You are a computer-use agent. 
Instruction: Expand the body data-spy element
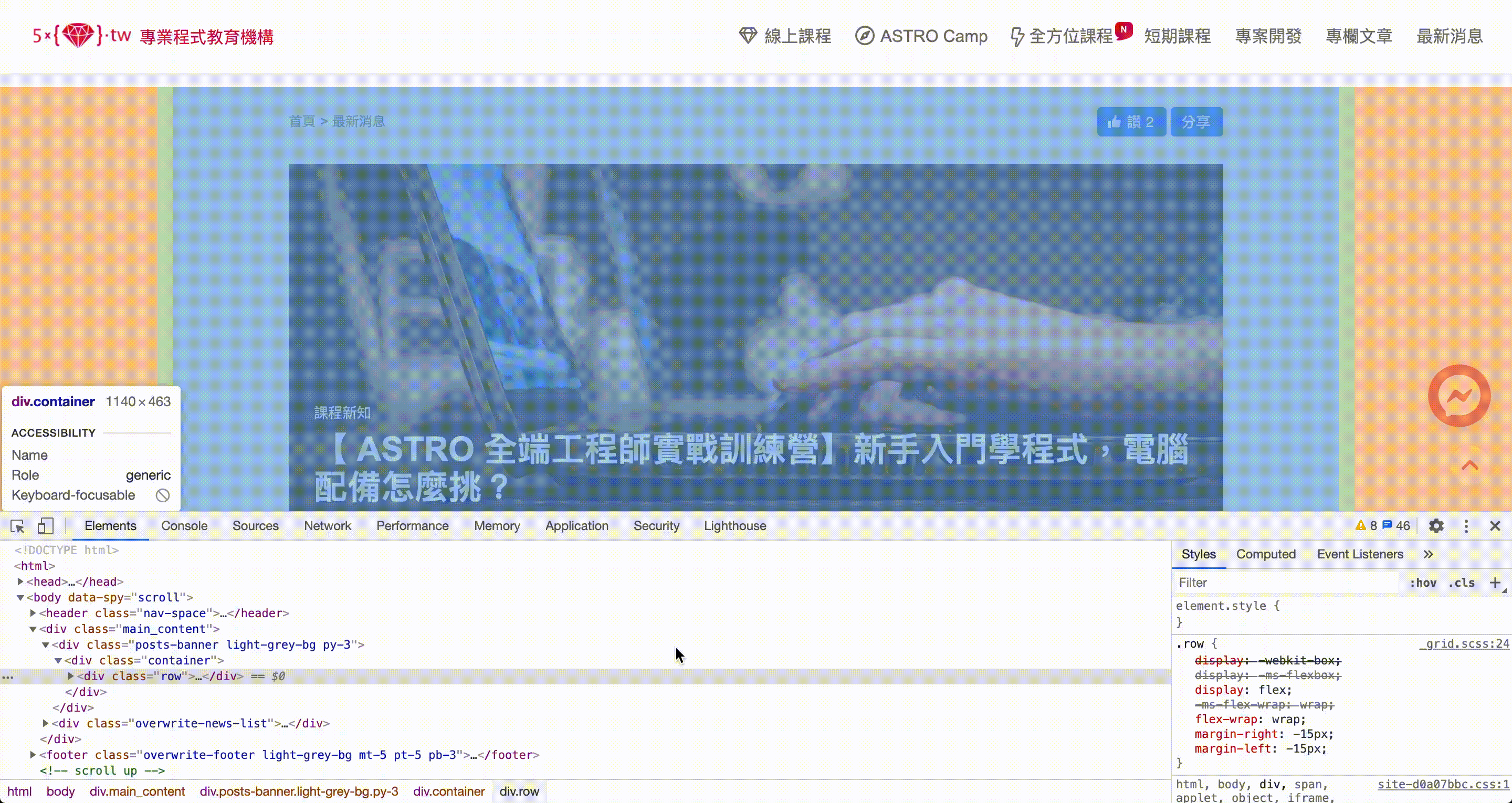tap(21, 597)
